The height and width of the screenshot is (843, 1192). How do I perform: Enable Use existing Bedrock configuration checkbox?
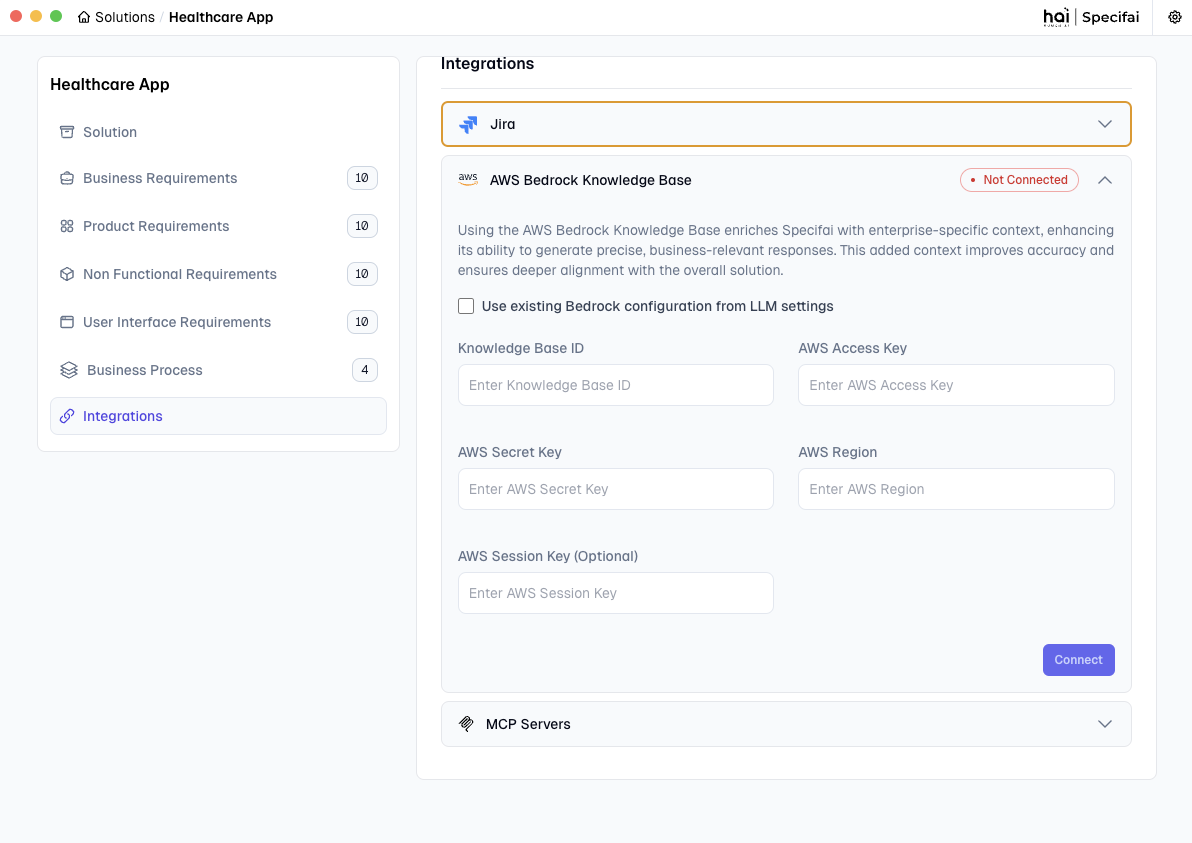tap(466, 306)
